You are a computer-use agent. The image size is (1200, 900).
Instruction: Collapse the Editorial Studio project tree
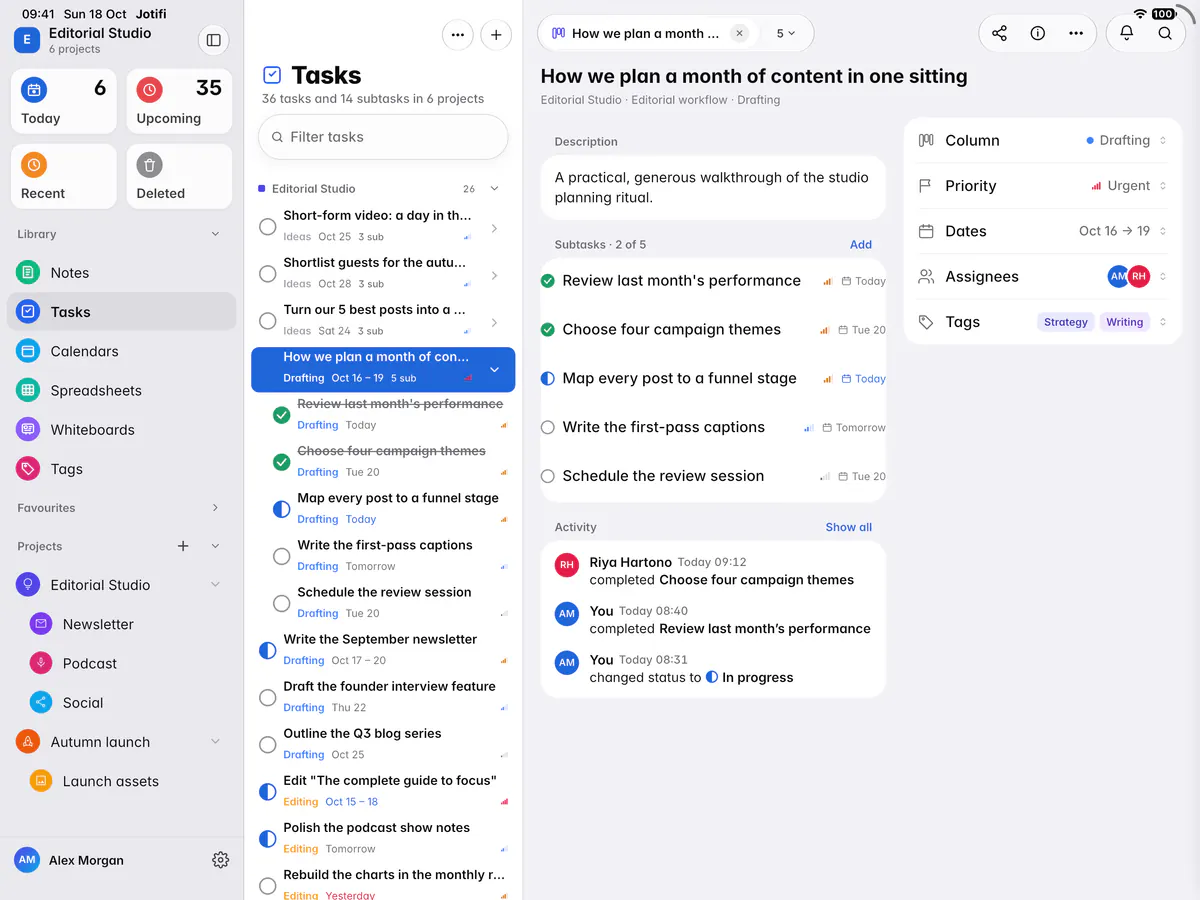(215, 585)
